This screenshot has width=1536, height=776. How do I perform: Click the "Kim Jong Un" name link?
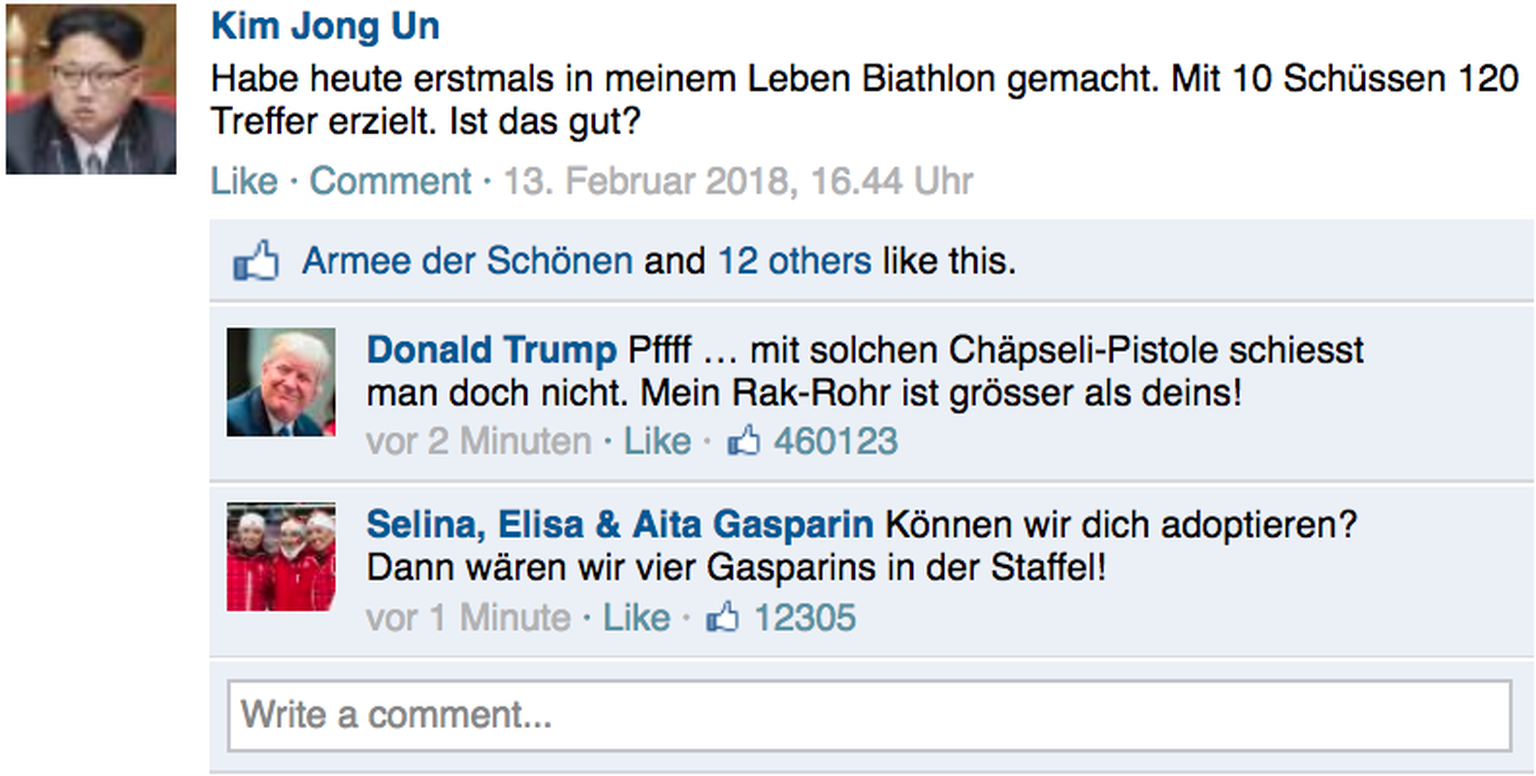click(x=325, y=26)
